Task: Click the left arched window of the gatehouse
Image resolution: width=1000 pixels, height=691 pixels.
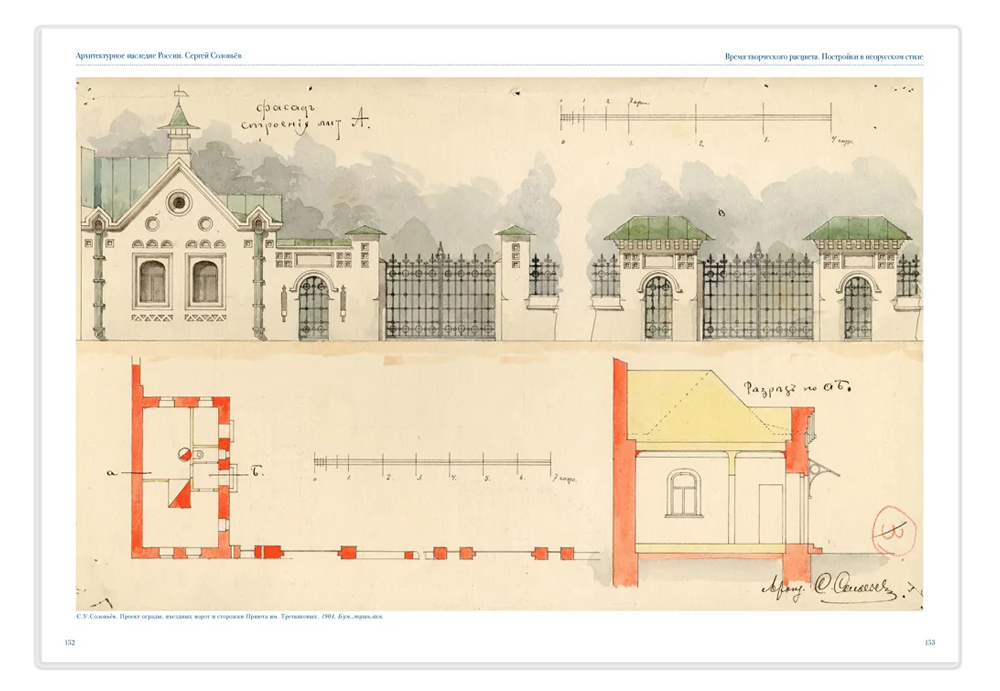Action: (152, 281)
